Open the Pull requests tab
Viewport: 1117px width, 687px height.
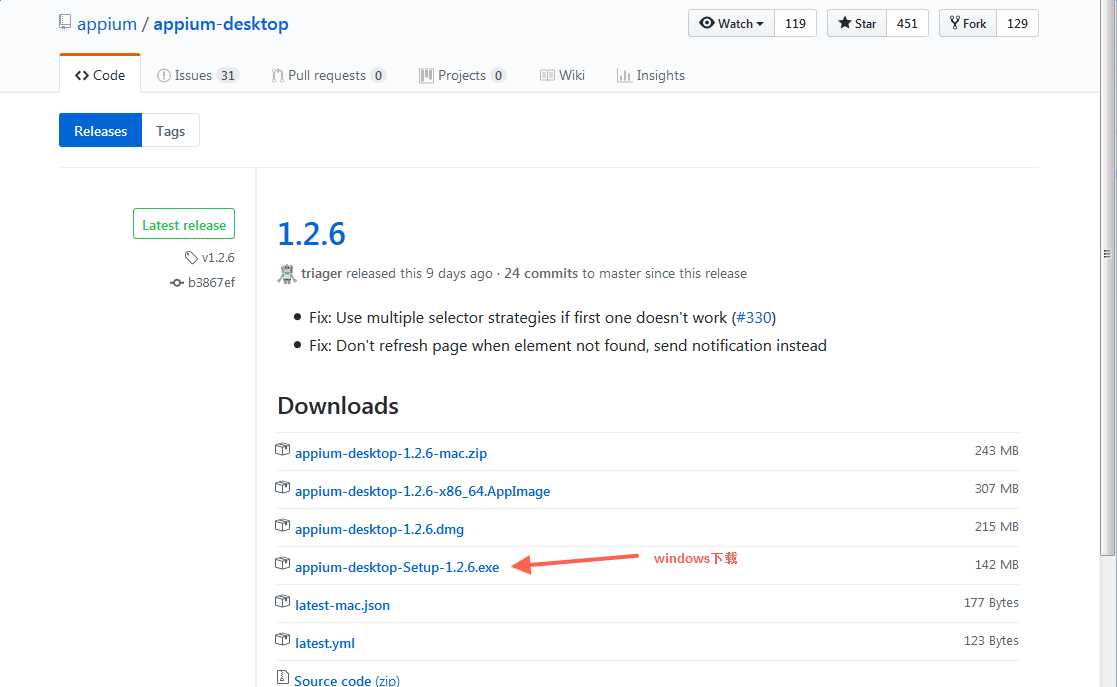pyautogui.click(x=328, y=75)
